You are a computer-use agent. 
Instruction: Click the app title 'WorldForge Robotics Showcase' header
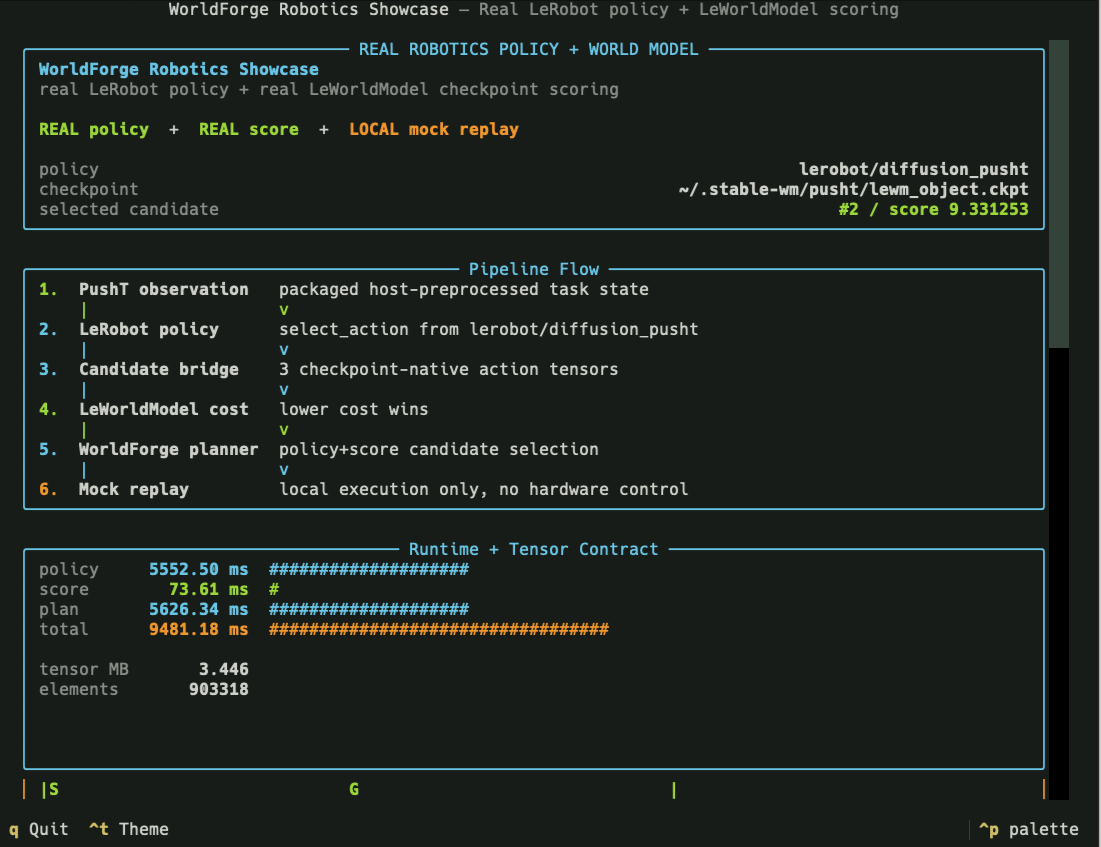coord(308,10)
